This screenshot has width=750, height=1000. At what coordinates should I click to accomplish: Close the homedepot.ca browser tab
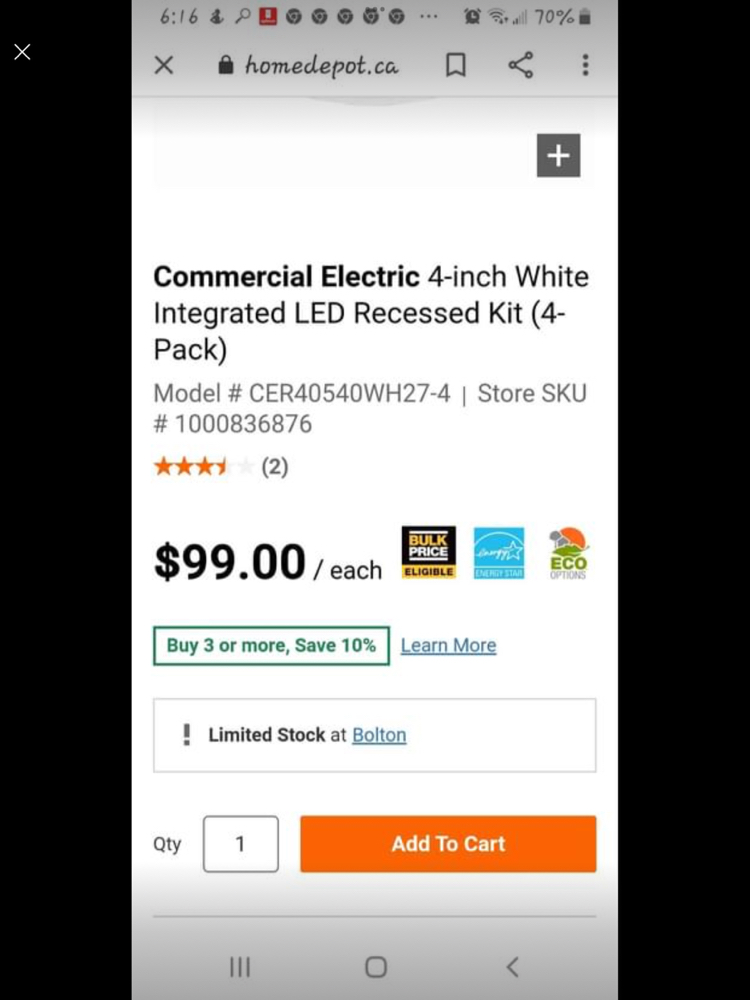click(x=164, y=64)
